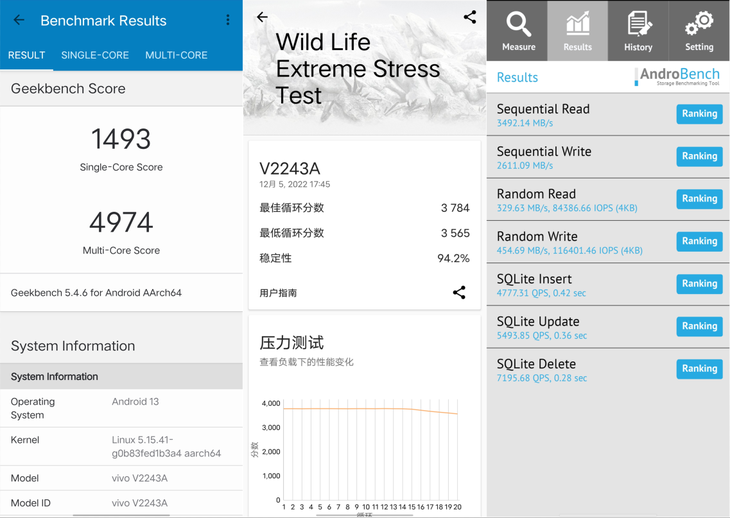Click the 3492.14 MB/s sequential read value
The width and height of the screenshot is (730, 518).
[x=525, y=123]
